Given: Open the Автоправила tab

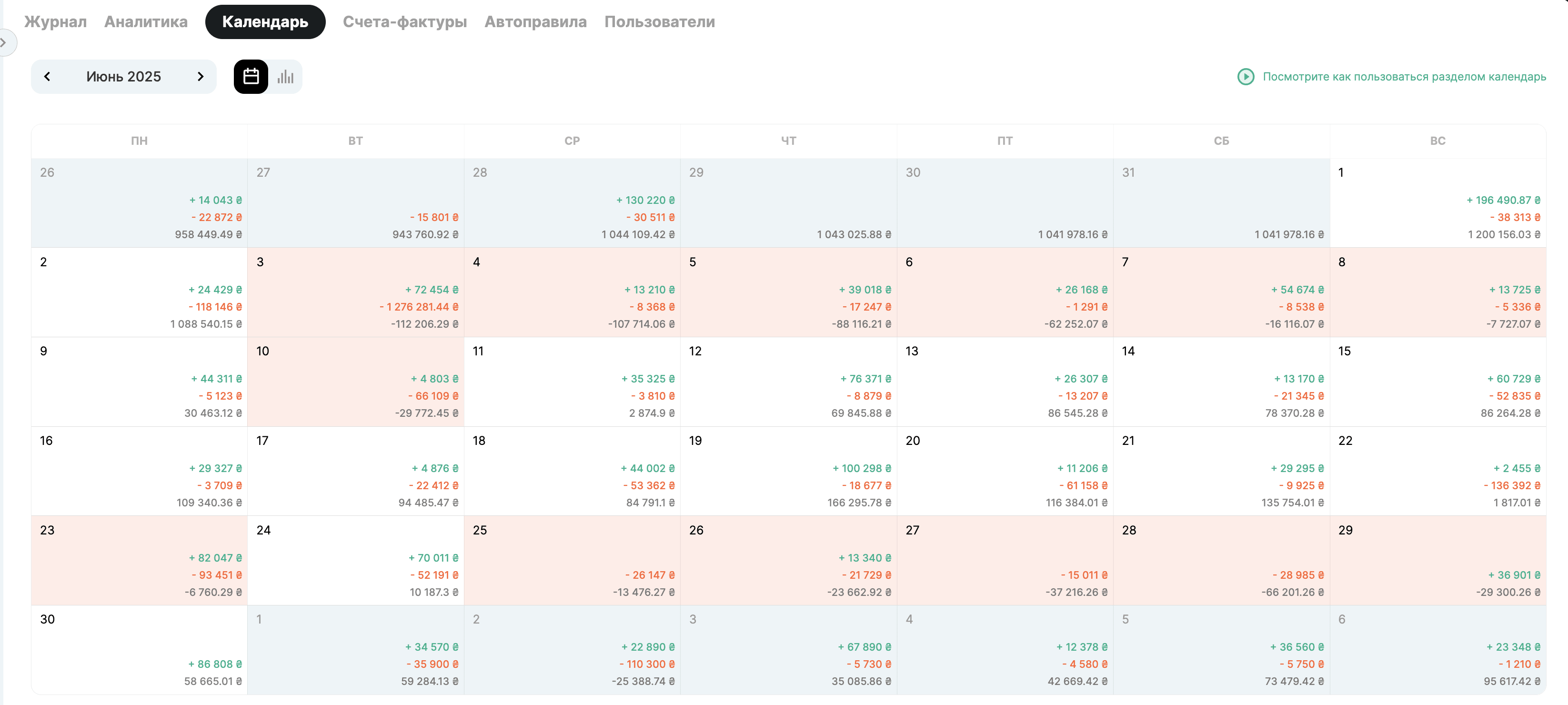Looking at the screenshot, I should pos(535,22).
